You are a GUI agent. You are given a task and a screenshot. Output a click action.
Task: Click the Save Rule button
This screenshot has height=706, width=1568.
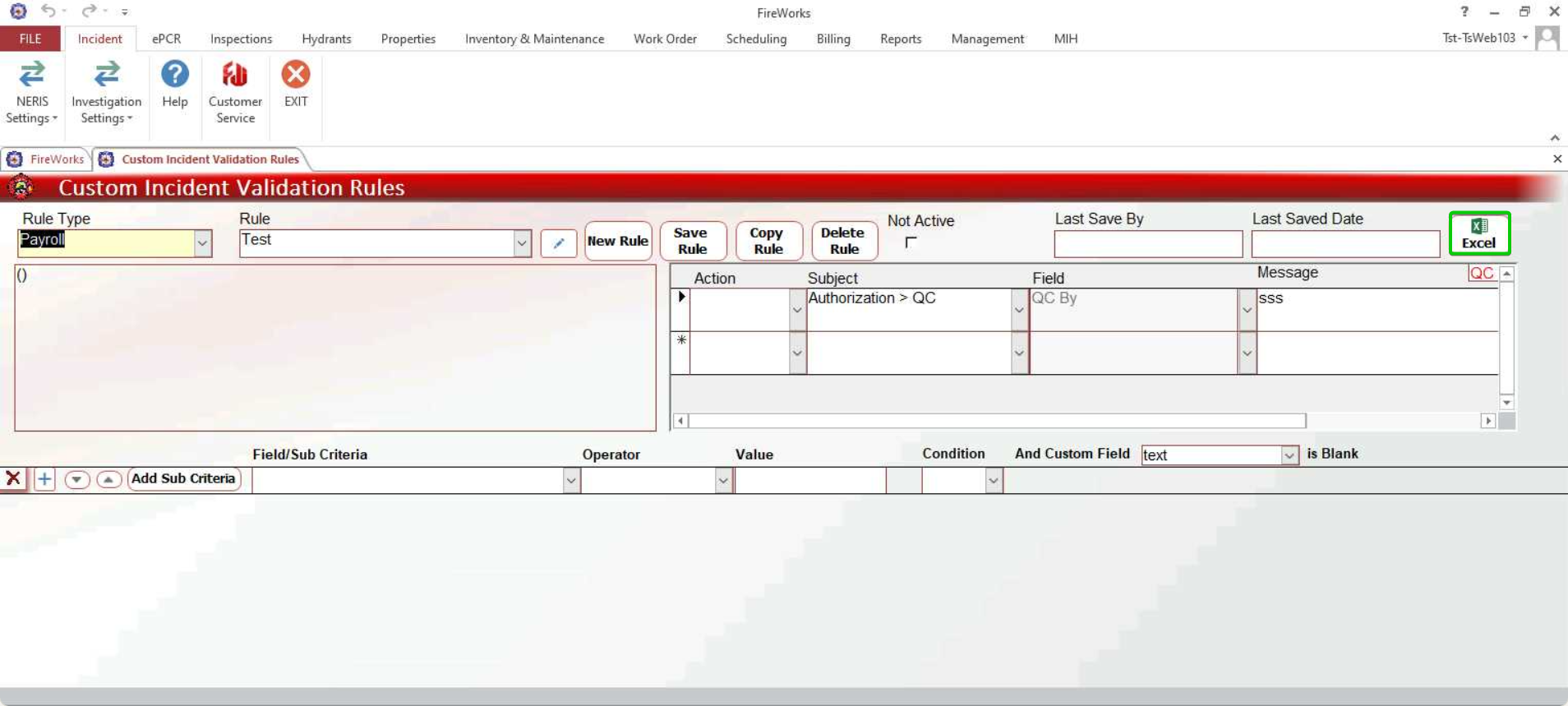click(692, 241)
